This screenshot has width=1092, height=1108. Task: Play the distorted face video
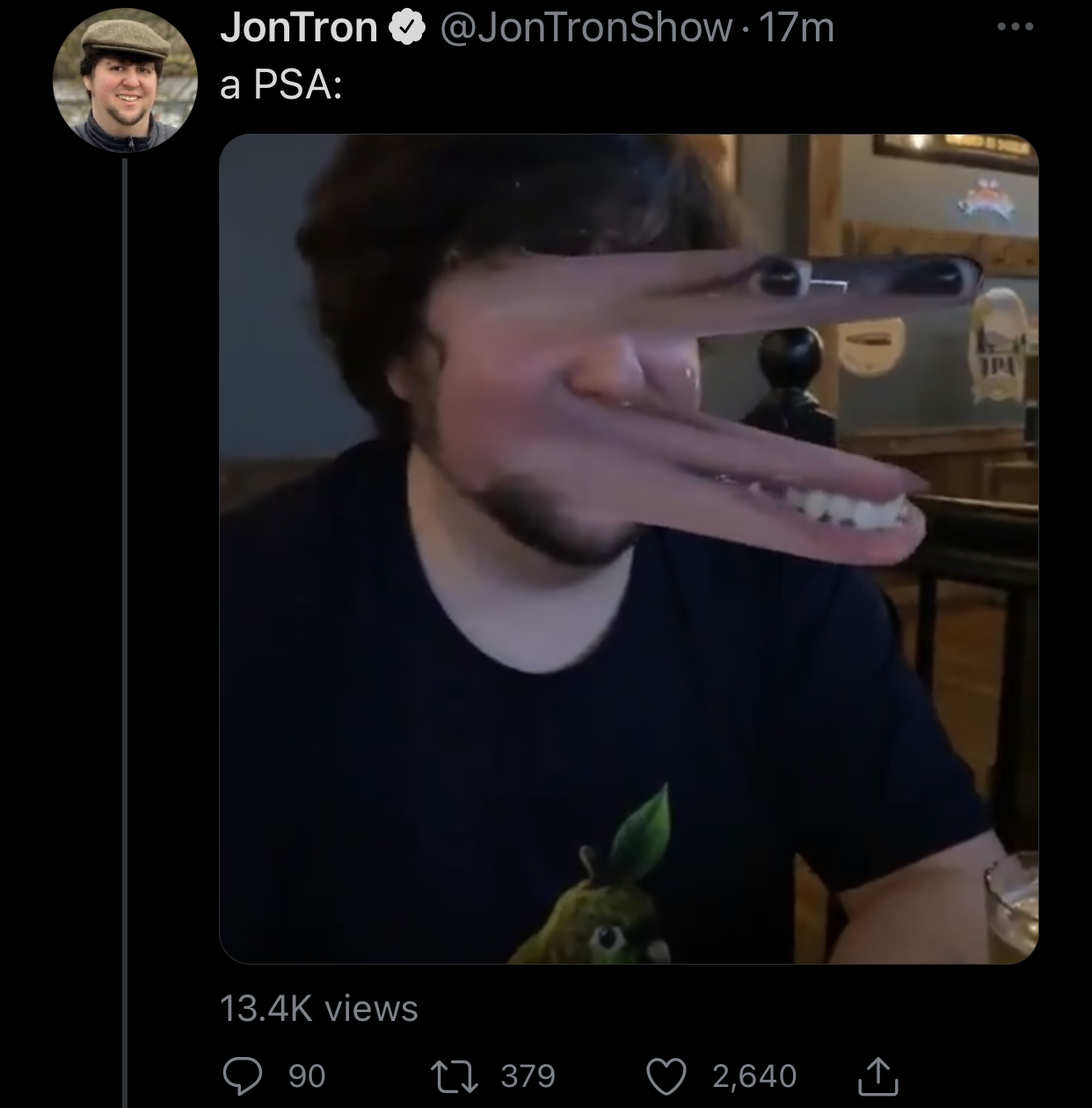click(x=629, y=549)
